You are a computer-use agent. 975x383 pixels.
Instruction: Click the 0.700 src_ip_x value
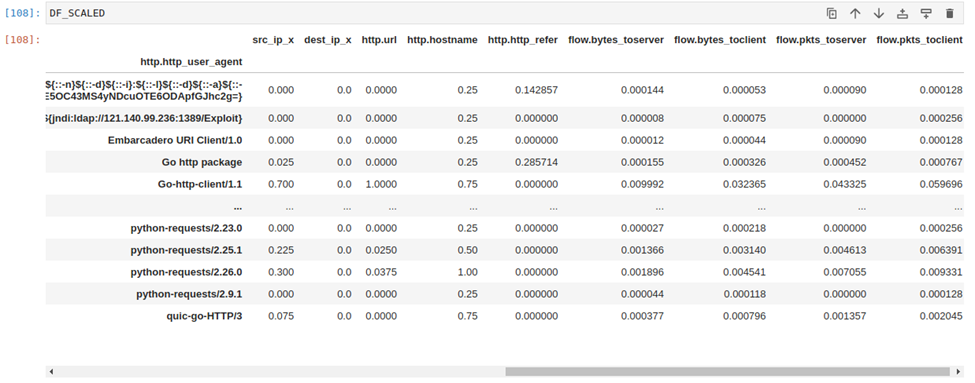point(281,184)
